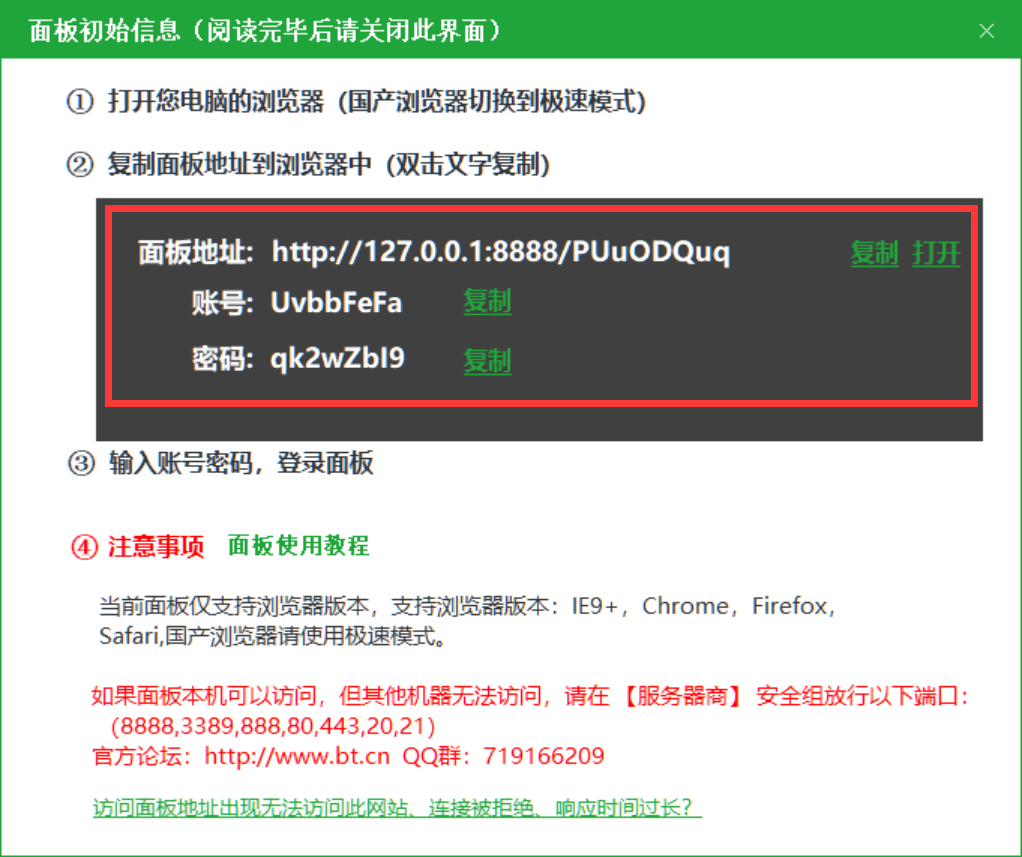Viewport: 1022px width, 857px height.
Task: Click 复制 to copy the panel address
Action: pyautogui.click(x=874, y=253)
